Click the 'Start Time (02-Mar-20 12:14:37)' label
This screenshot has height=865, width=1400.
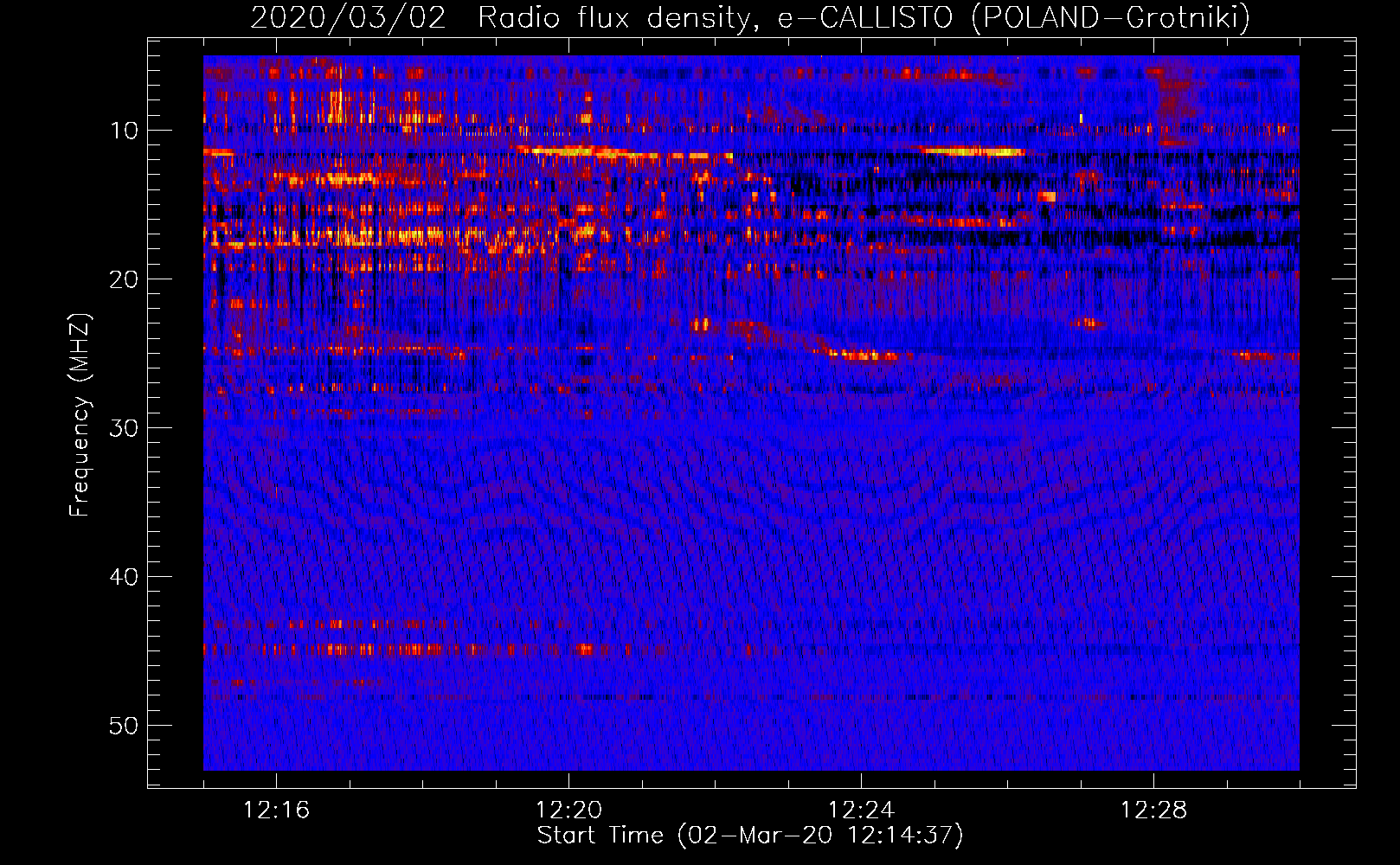[750, 836]
